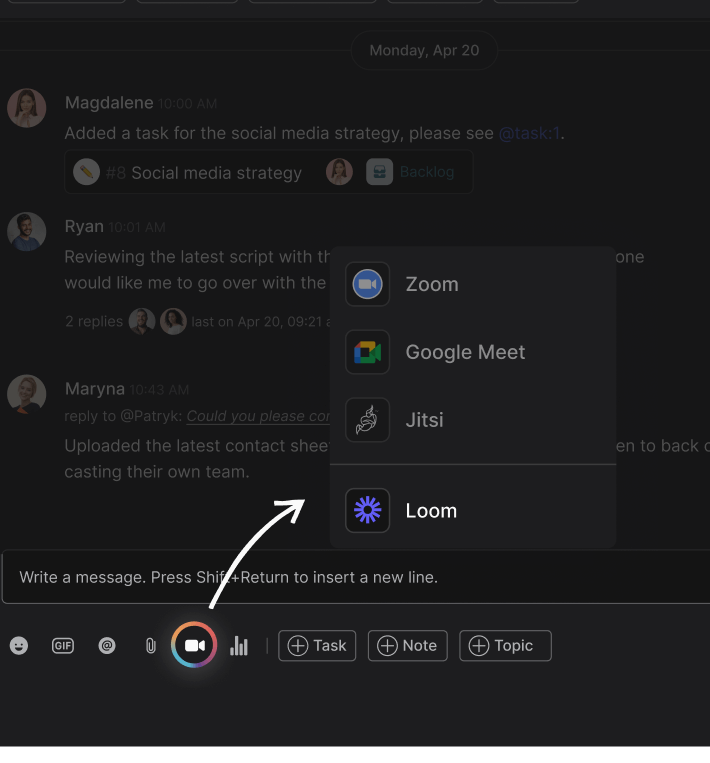Viewport: 710px width, 763px height.
Task: Add a new Topic from message toolbar
Action: pos(505,646)
